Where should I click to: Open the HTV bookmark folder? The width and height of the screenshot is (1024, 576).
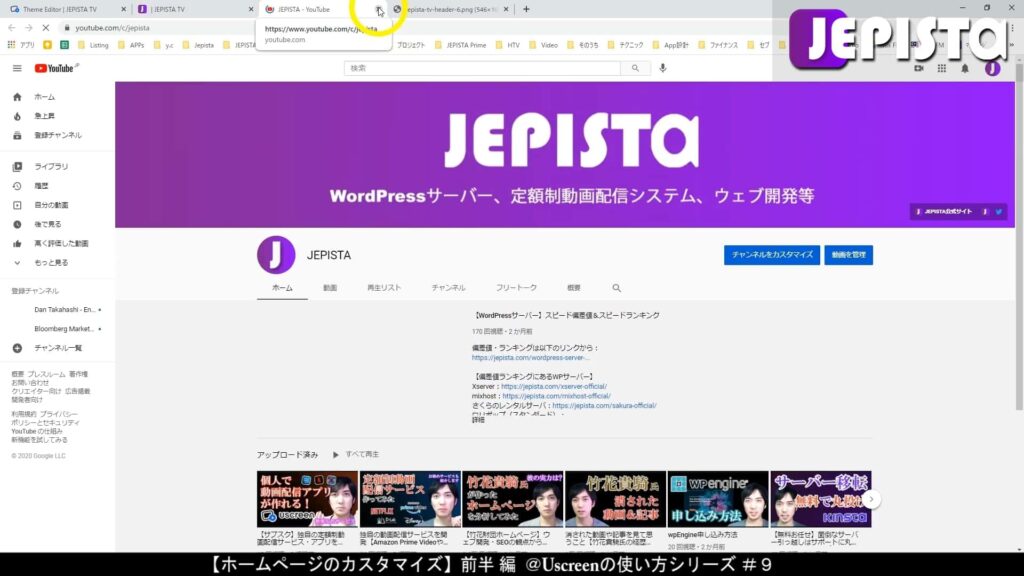[x=507, y=45]
